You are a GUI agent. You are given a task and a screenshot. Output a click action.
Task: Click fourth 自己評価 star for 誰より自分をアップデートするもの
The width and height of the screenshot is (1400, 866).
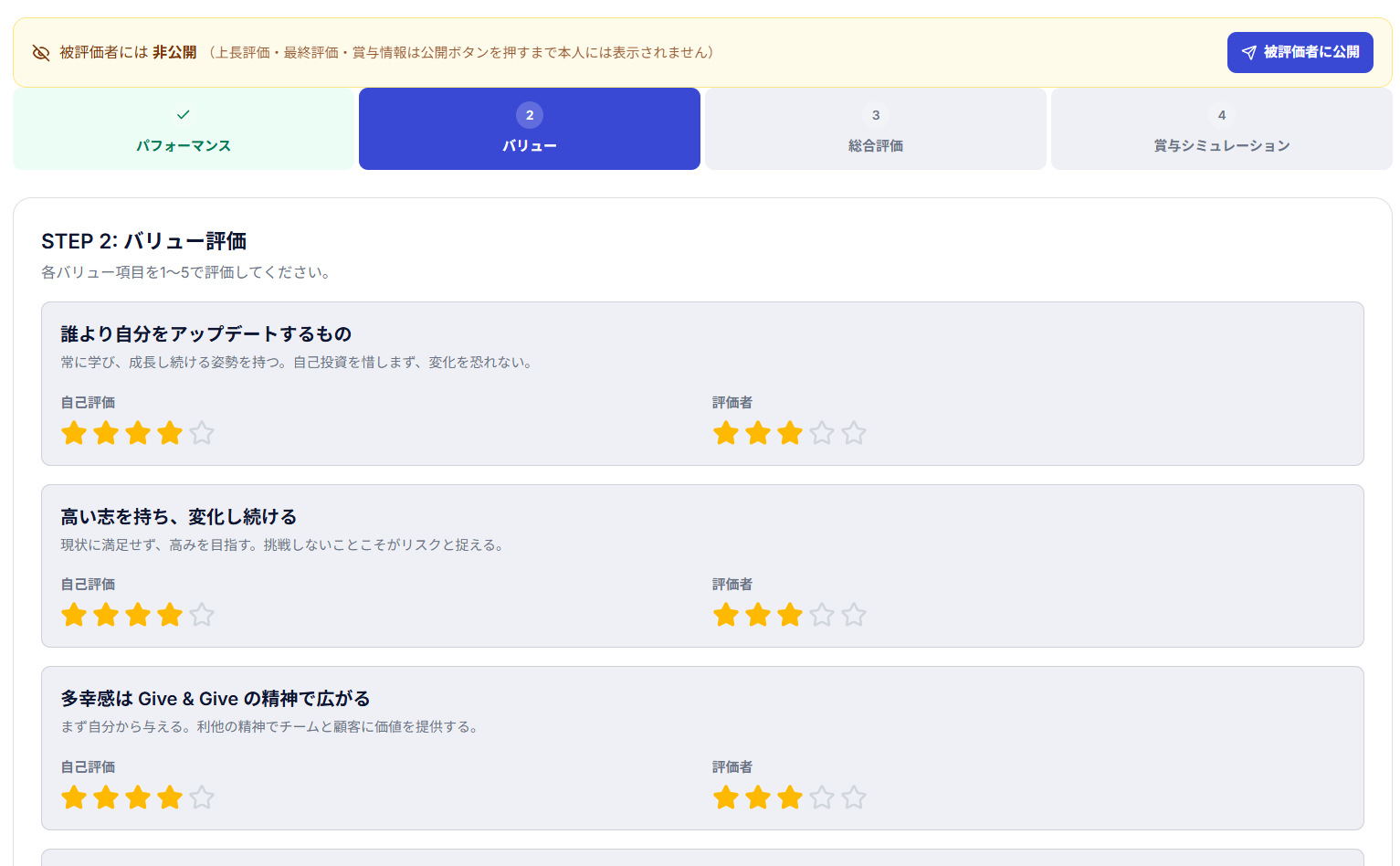(x=170, y=433)
